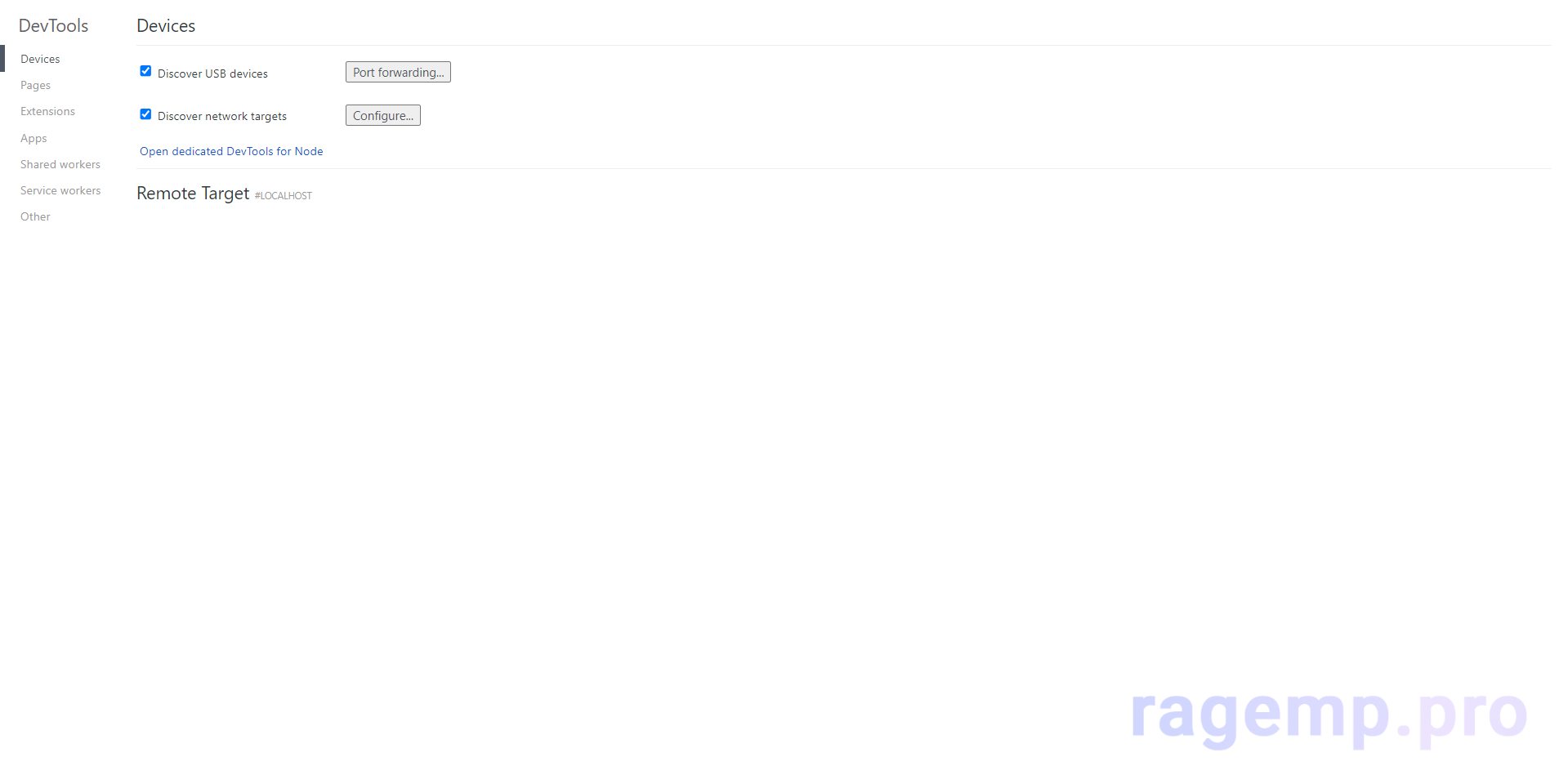Open the Devices section in sidebar
The height and width of the screenshot is (784, 1568).
click(x=40, y=59)
